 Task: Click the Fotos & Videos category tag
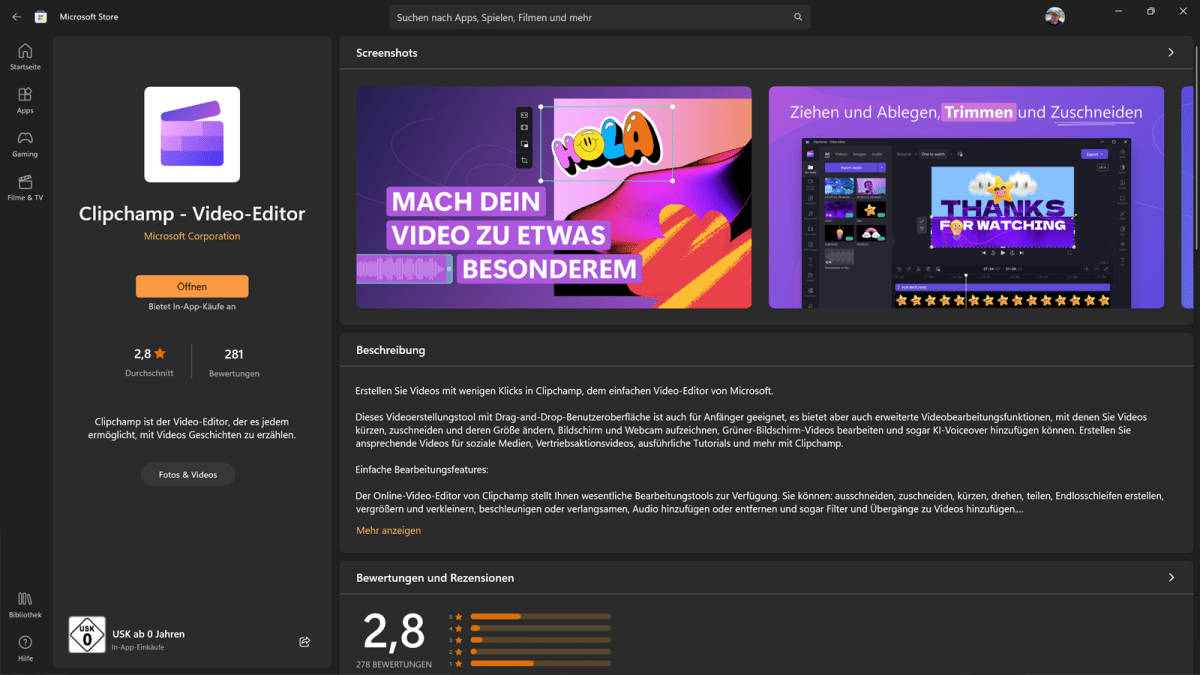pos(188,474)
